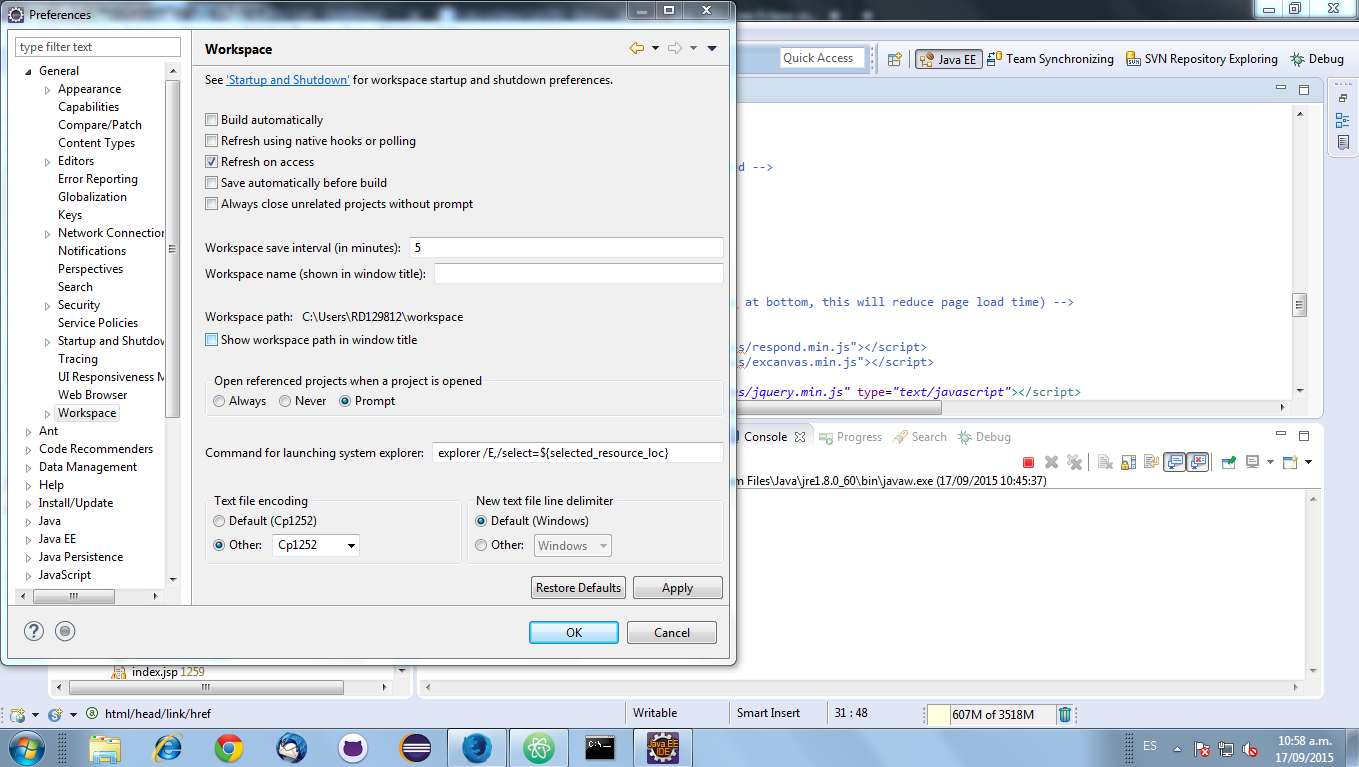Viewport: 1359px width, 767px height.
Task: Click the Remove Launch grey X icon
Action: 1051,462
